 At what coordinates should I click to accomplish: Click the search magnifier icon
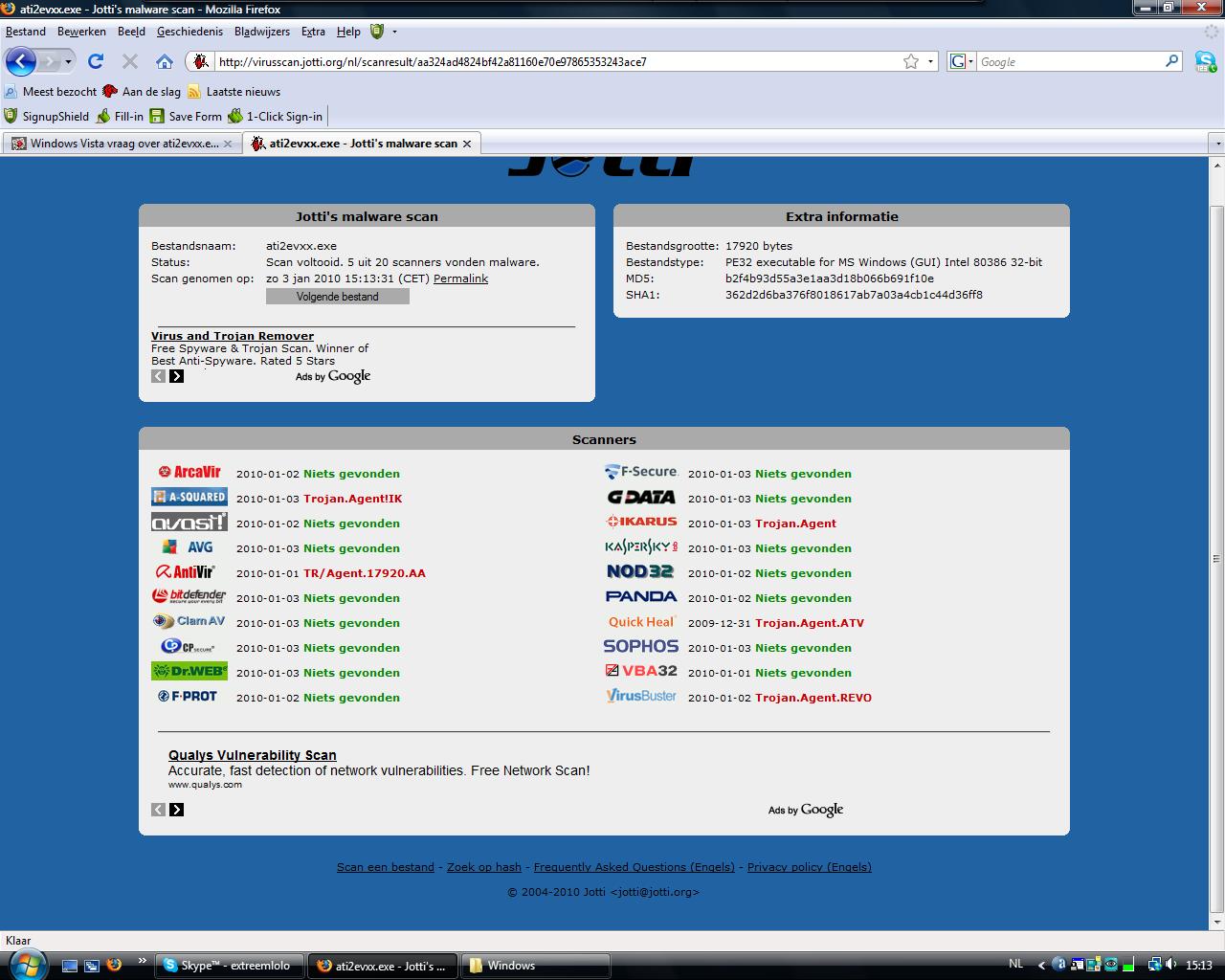pyautogui.click(x=1172, y=61)
